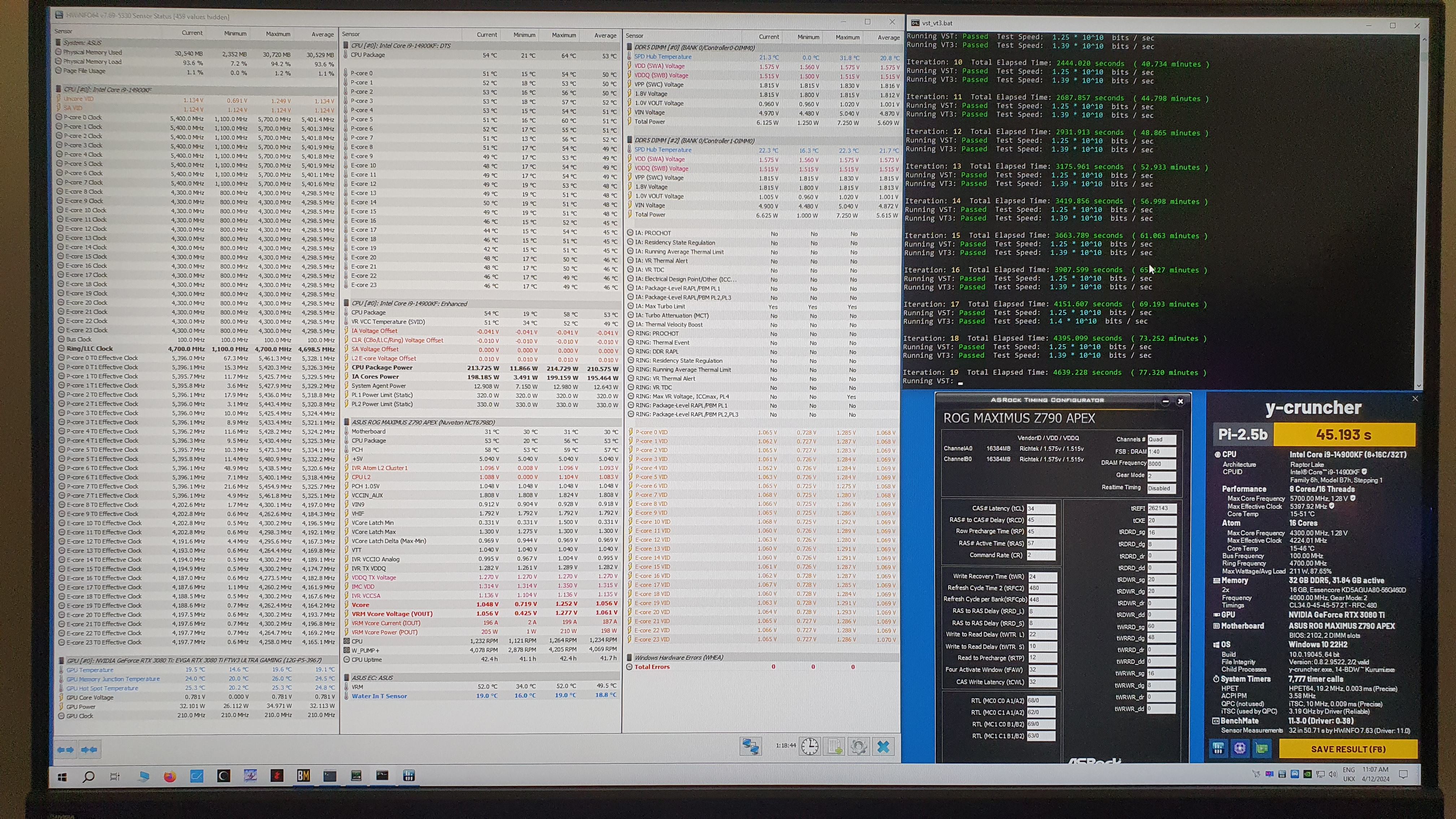1456x819 pixels.
Task: Click HWiNFO collapse columns arrows button
Action: coord(89,749)
